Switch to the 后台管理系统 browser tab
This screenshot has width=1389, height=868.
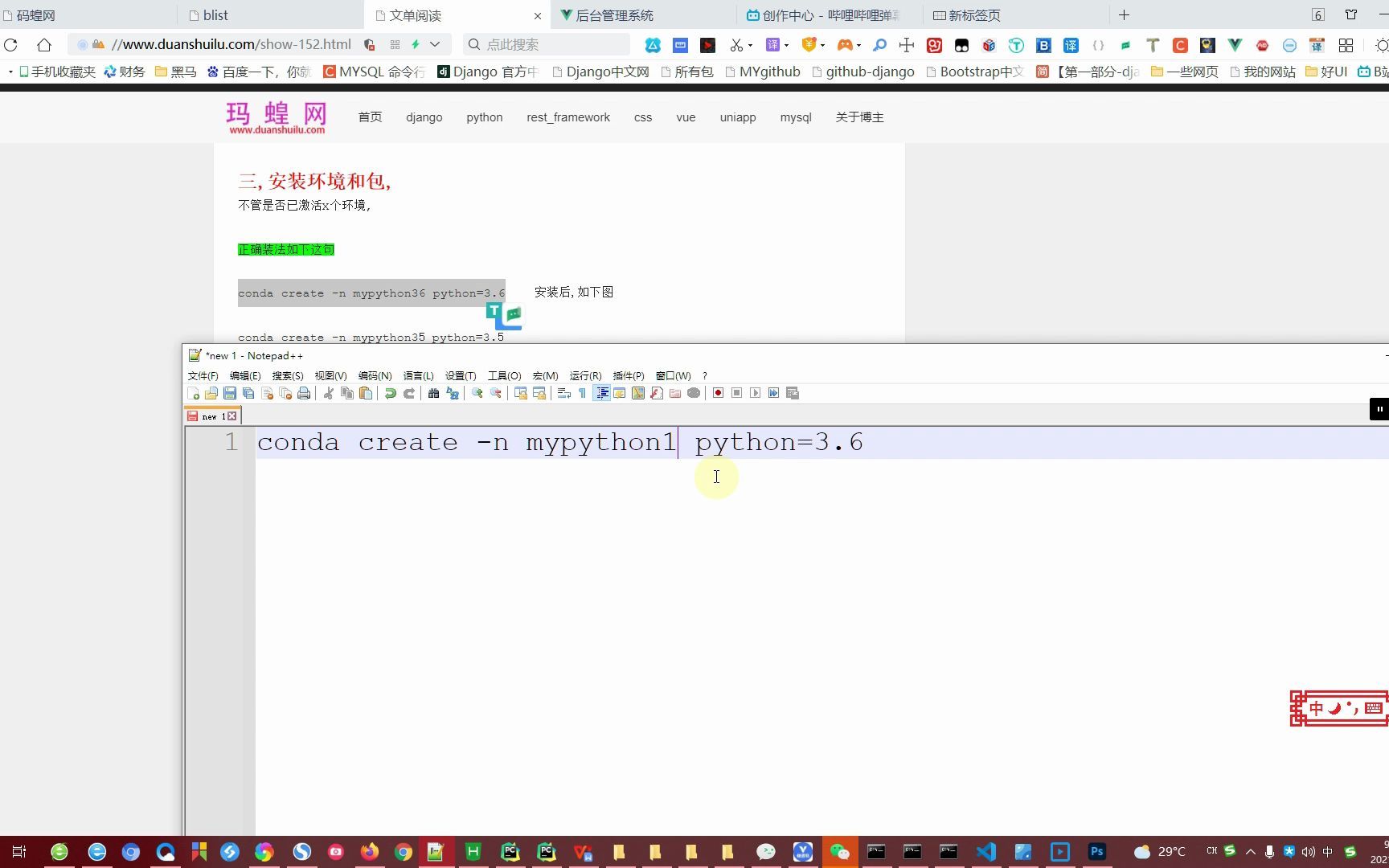(x=641, y=15)
